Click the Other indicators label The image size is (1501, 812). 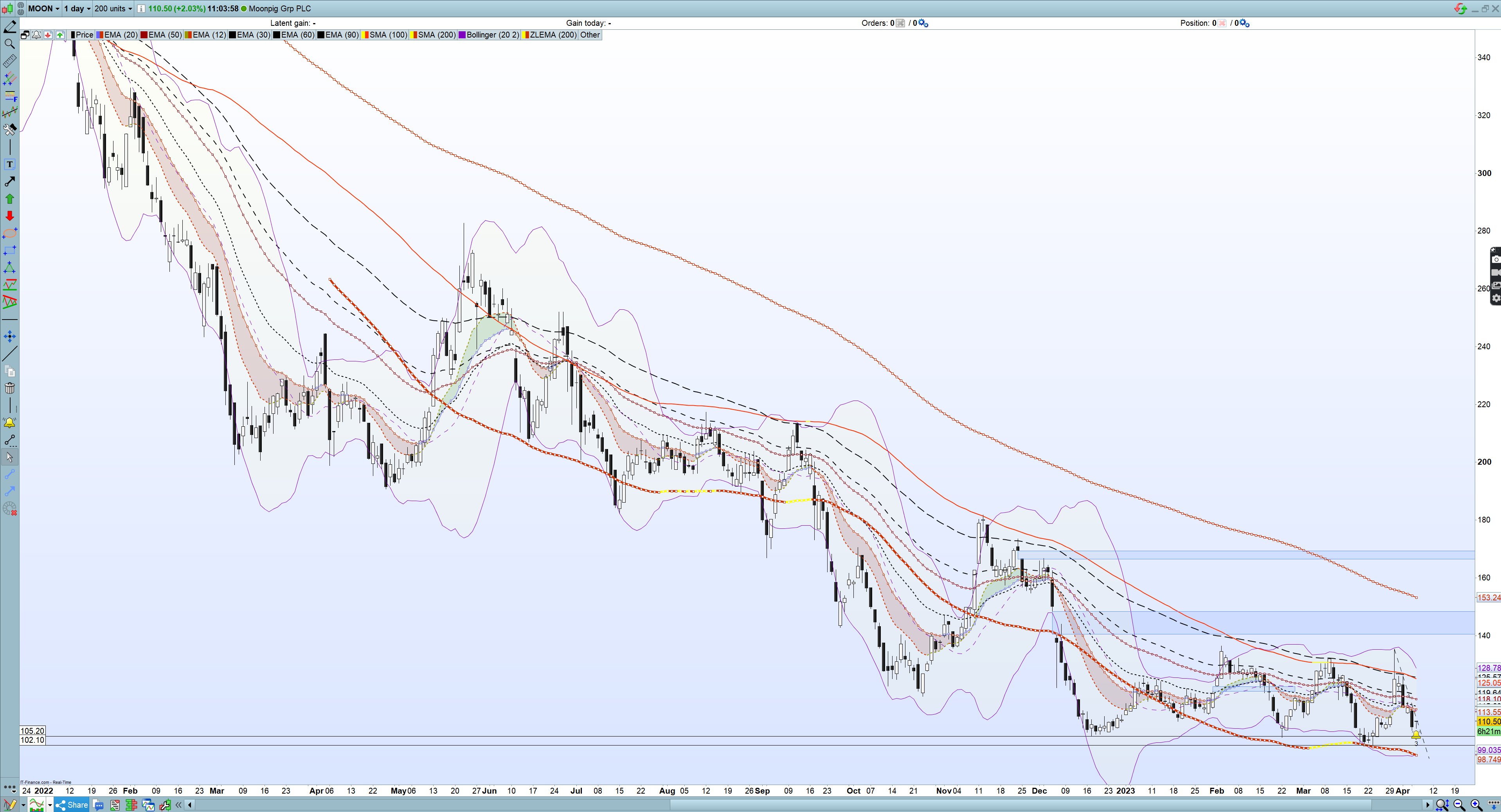[590, 35]
